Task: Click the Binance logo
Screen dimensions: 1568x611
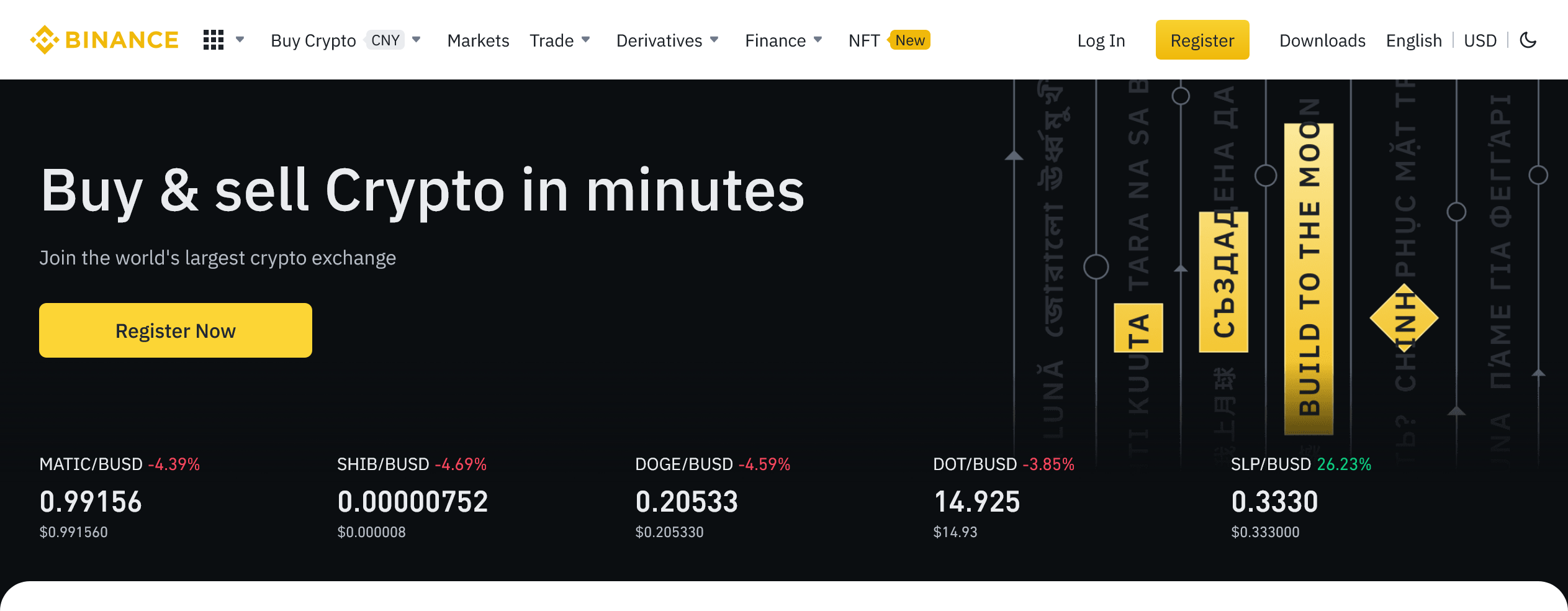Action: click(x=104, y=40)
